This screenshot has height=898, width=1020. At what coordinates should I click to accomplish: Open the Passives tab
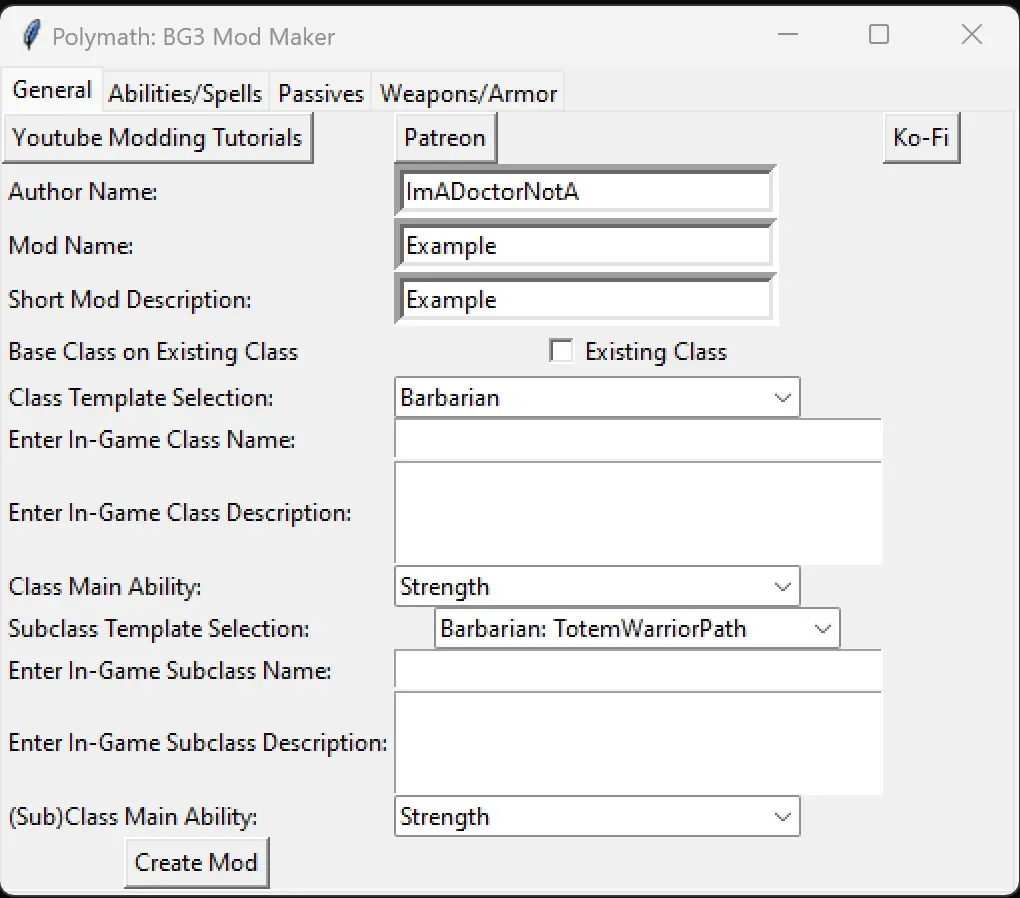[x=321, y=93]
